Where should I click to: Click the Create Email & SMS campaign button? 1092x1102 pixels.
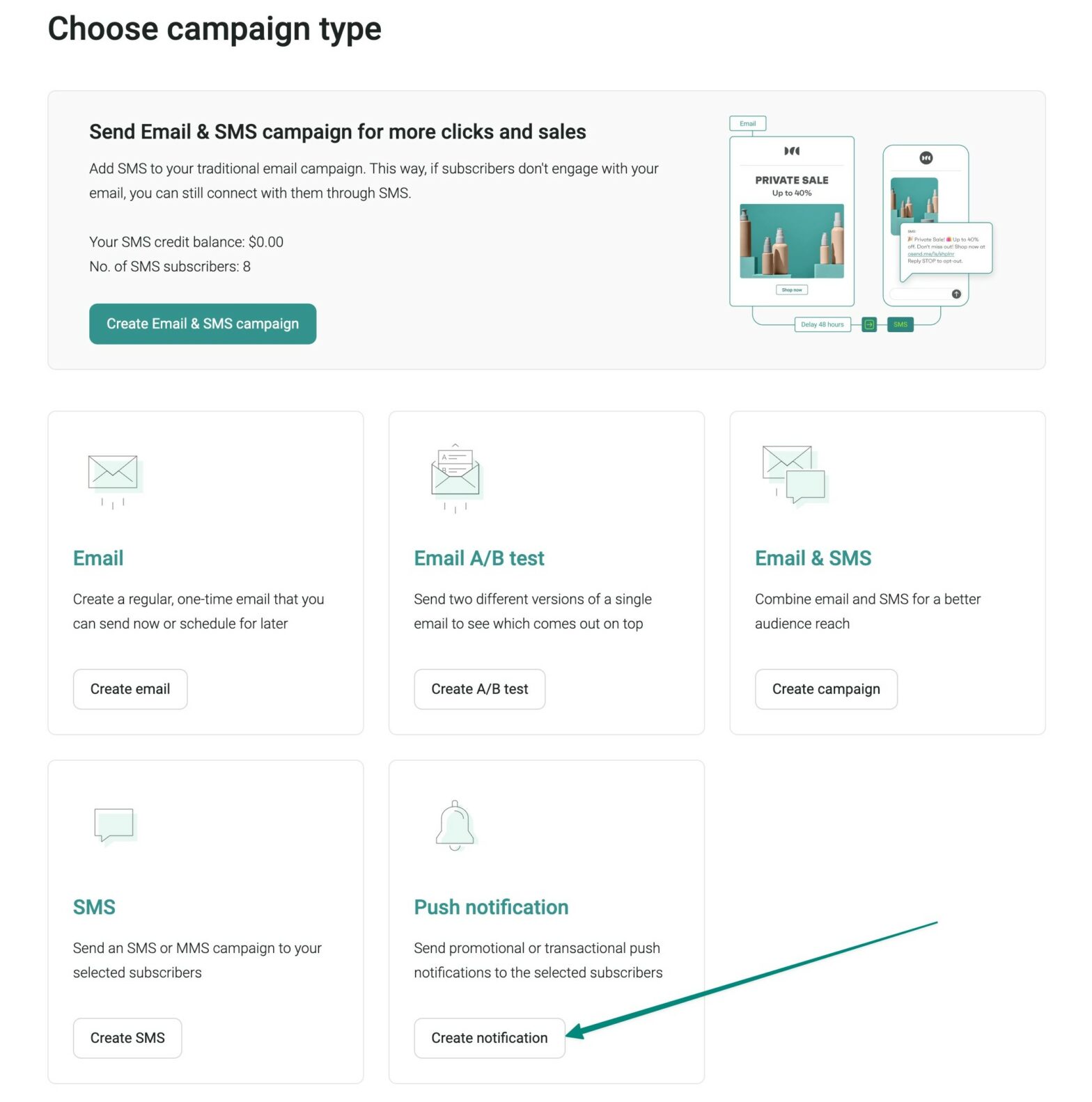coord(203,323)
